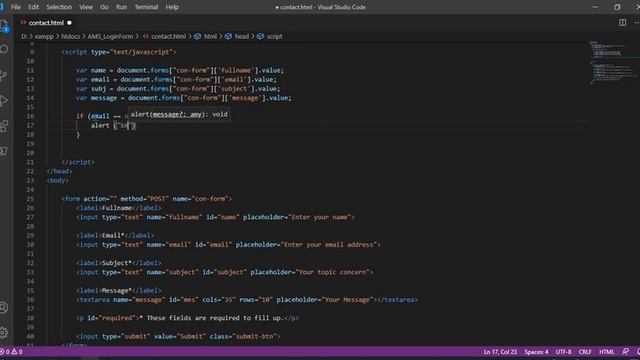Open the Terminal menu
The image size is (640, 360).
(x=146, y=7)
